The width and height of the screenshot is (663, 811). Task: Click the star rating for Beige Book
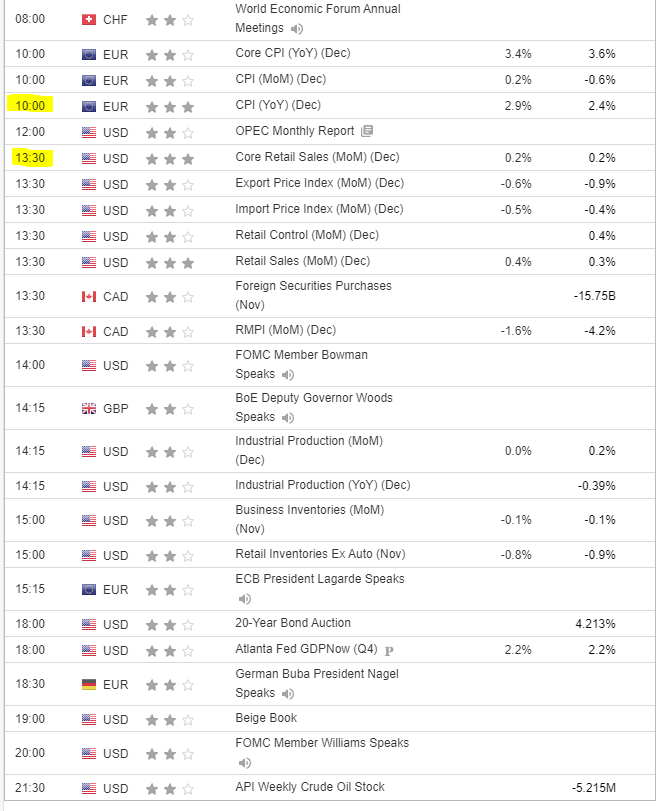pyautogui.click(x=170, y=719)
